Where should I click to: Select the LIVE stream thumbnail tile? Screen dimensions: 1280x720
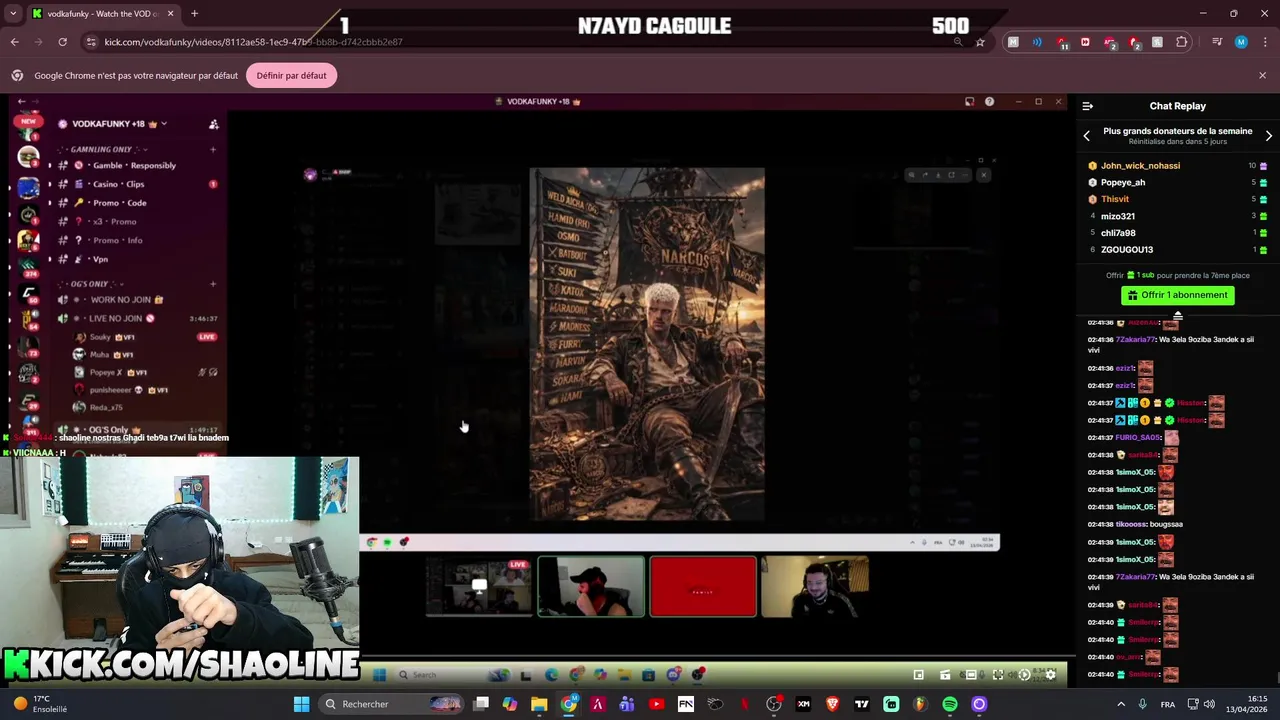coord(479,587)
